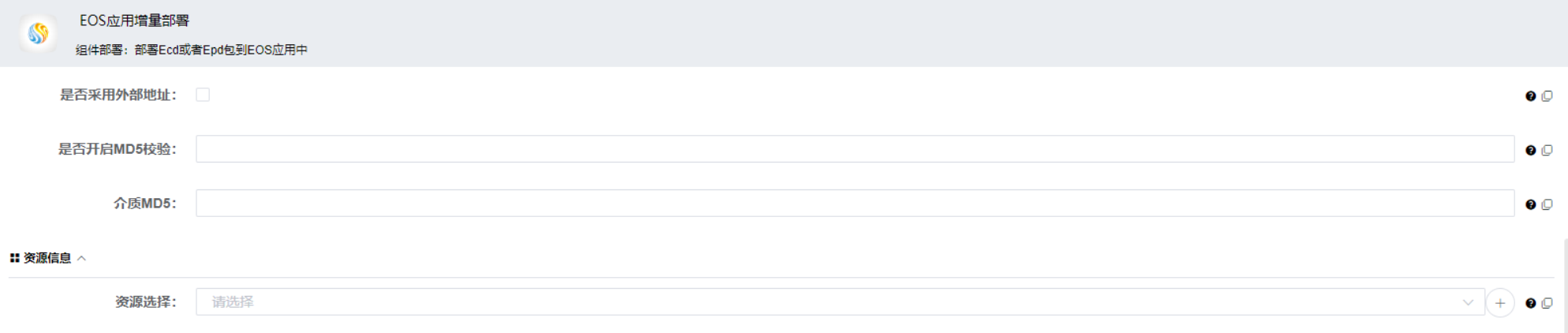
Task: Click copy icon beside 是否采用外部地址 row
Action: tap(1547, 96)
